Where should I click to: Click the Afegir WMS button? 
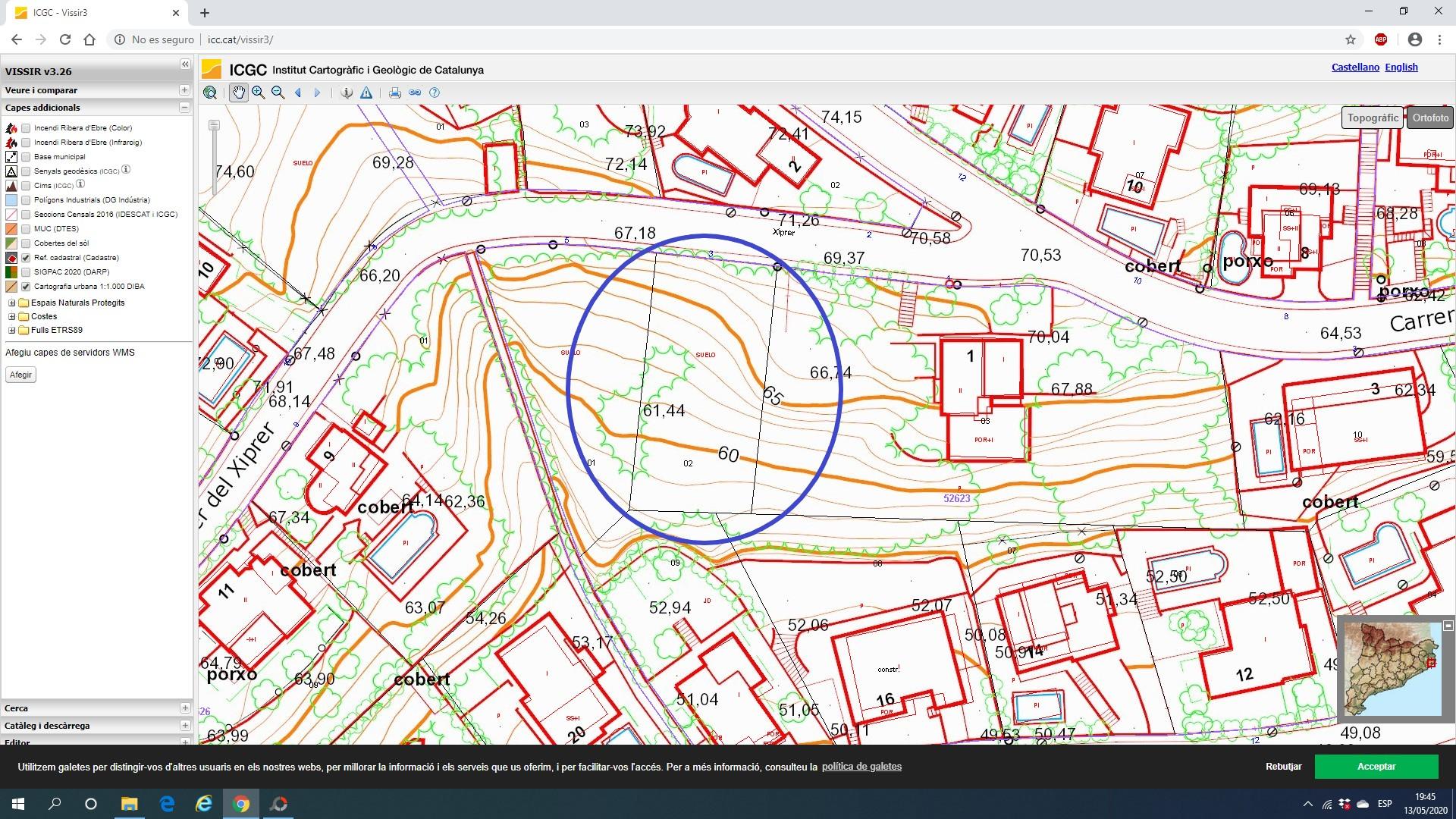[x=20, y=375]
